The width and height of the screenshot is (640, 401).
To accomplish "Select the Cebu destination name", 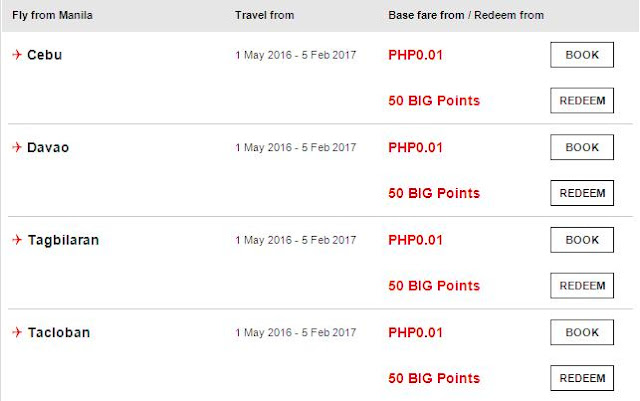I will tap(46, 55).
